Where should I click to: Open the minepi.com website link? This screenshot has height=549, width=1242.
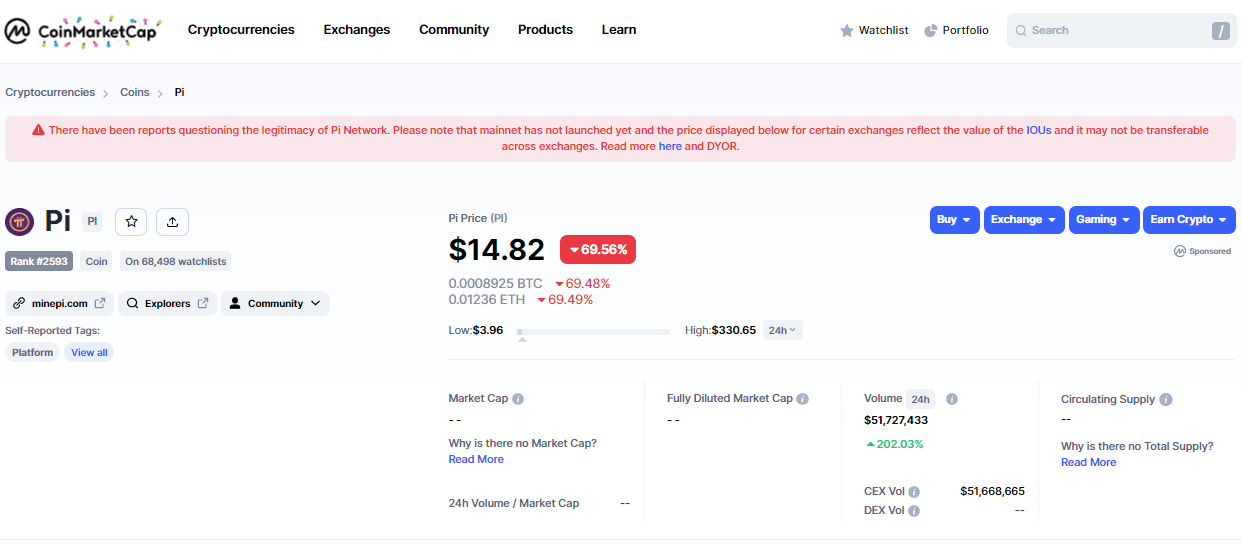(x=59, y=303)
